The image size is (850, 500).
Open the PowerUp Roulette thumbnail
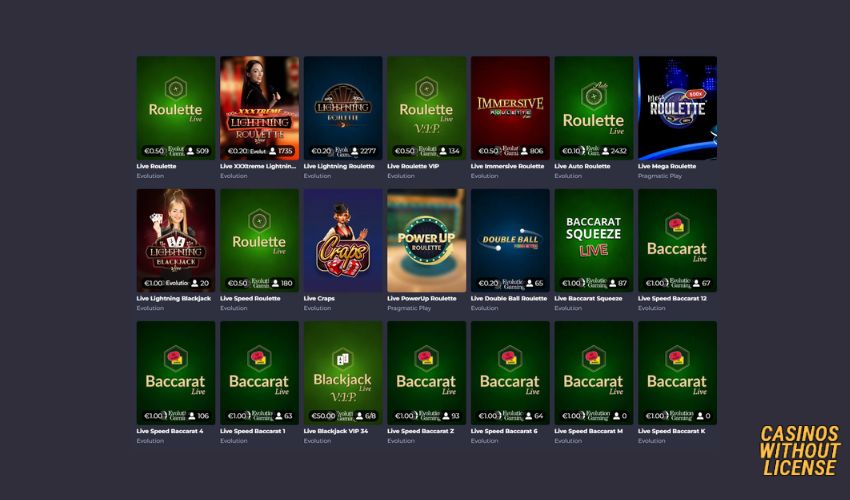(x=427, y=240)
